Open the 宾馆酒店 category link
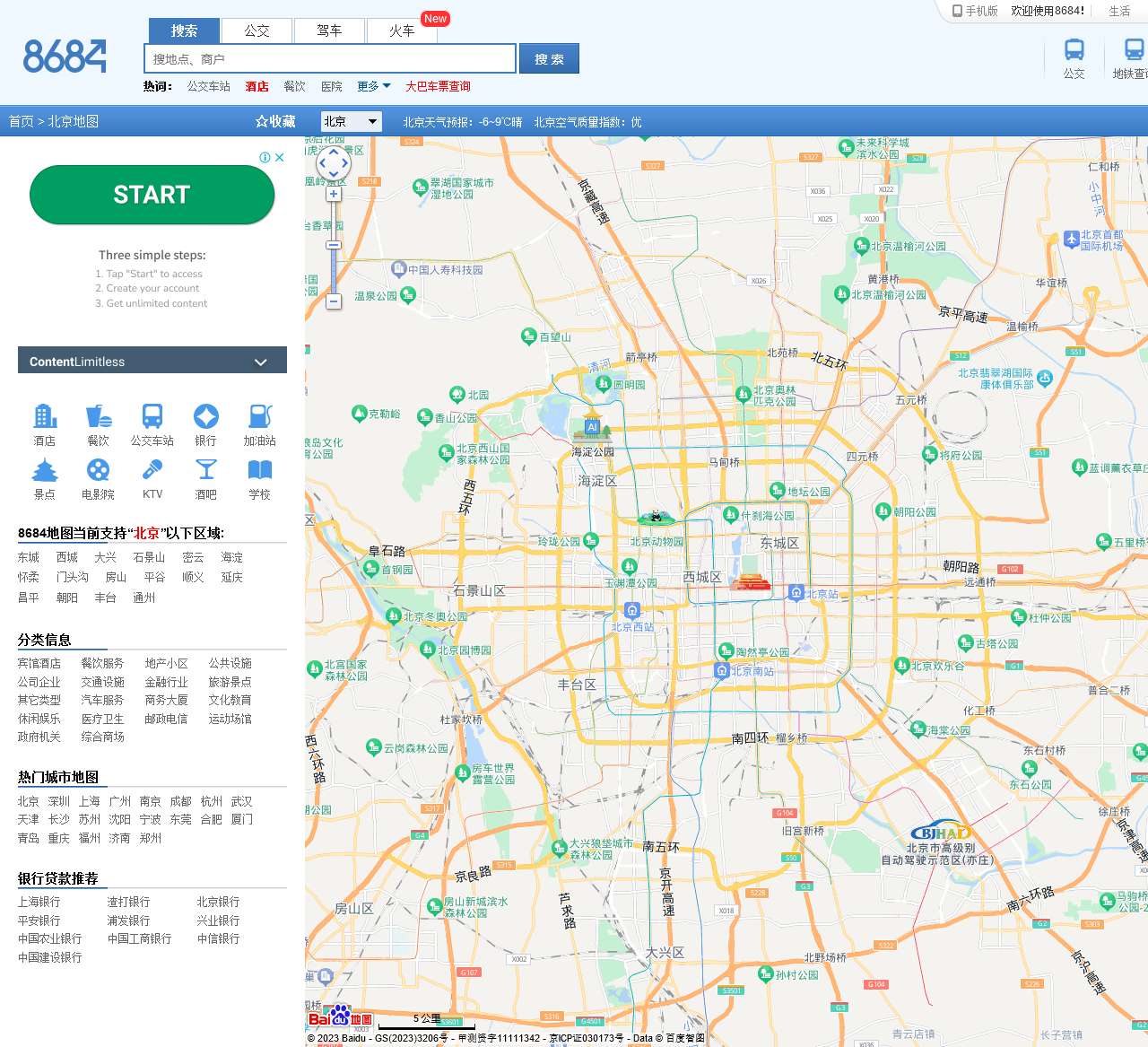Image resolution: width=1148 pixels, height=1047 pixels. coord(39,663)
